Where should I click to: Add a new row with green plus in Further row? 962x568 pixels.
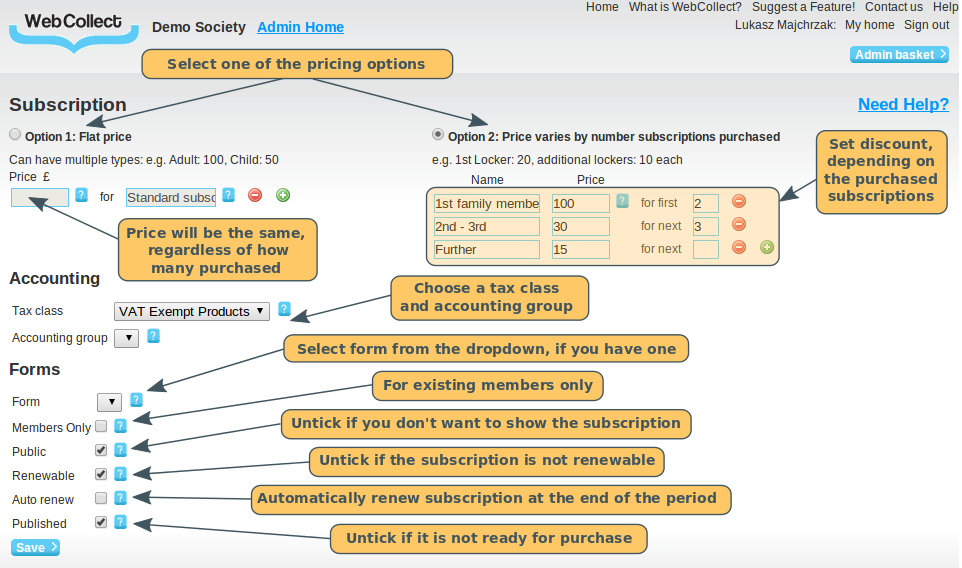766,248
